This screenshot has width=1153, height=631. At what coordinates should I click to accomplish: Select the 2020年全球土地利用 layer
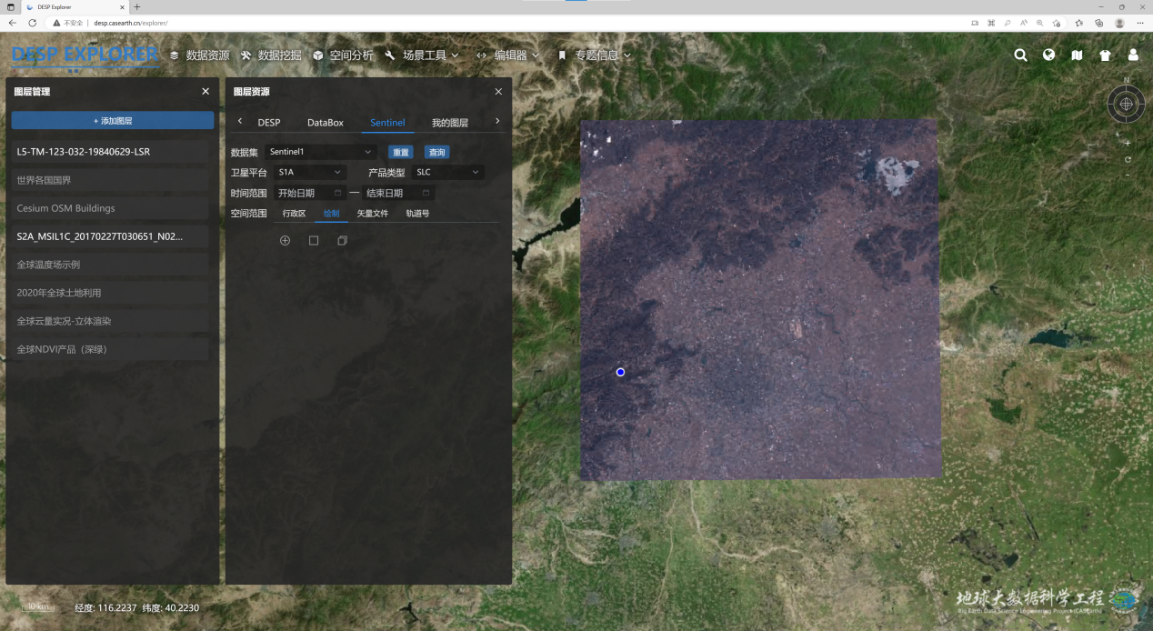click(110, 293)
